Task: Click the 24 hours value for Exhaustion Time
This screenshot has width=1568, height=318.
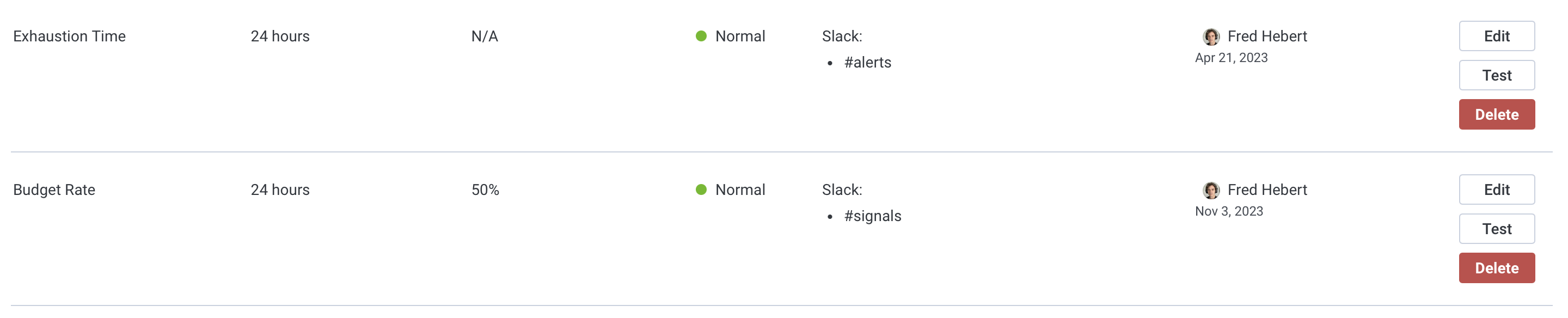Action: [280, 36]
